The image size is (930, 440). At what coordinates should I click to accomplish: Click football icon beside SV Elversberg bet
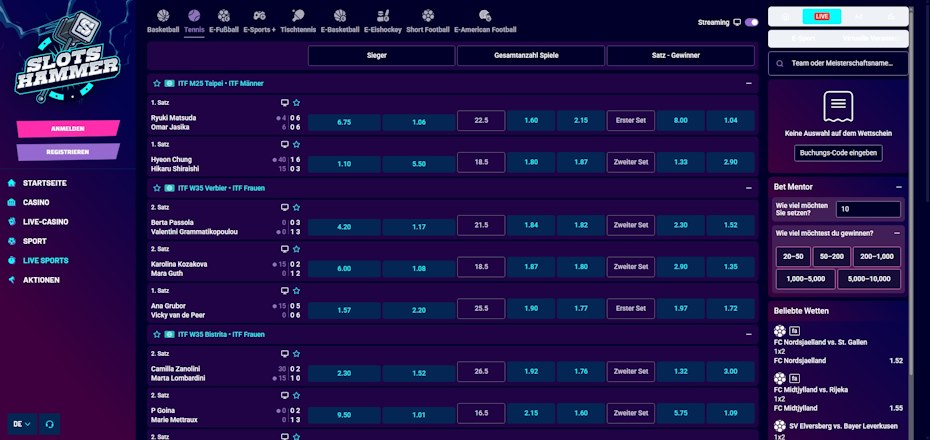pyautogui.click(x=780, y=426)
